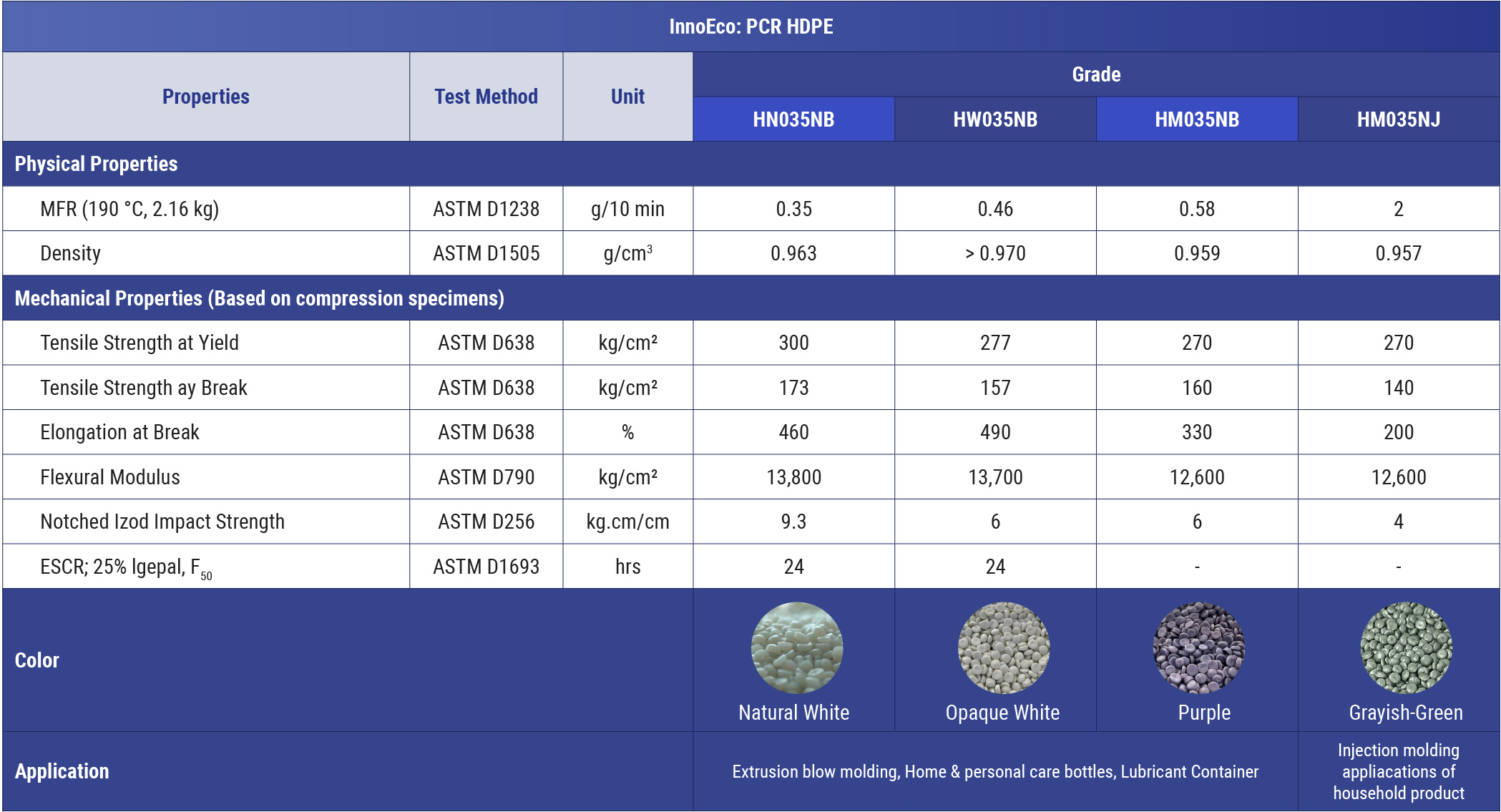The image size is (1501, 812).
Task: Click the InnoEco: PCR HDPE title
Action: (750, 26)
